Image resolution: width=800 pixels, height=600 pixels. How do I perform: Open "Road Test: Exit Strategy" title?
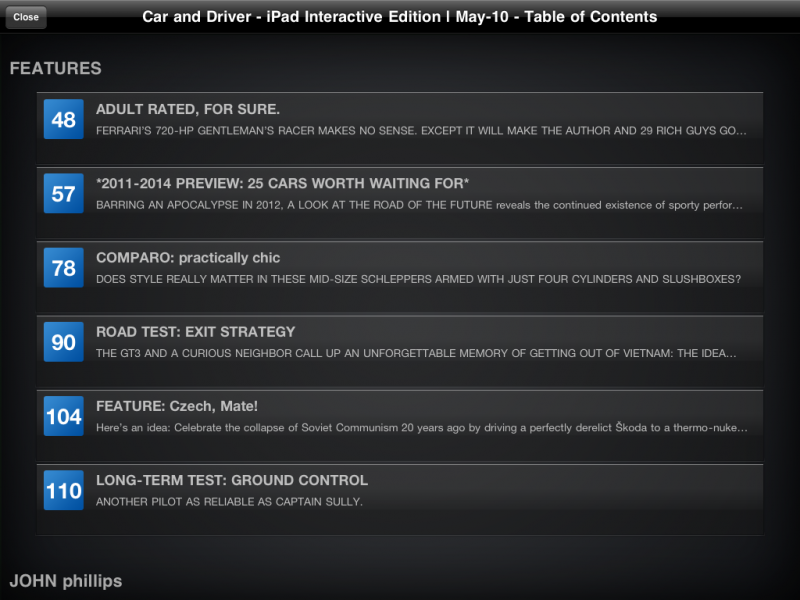tap(195, 332)
